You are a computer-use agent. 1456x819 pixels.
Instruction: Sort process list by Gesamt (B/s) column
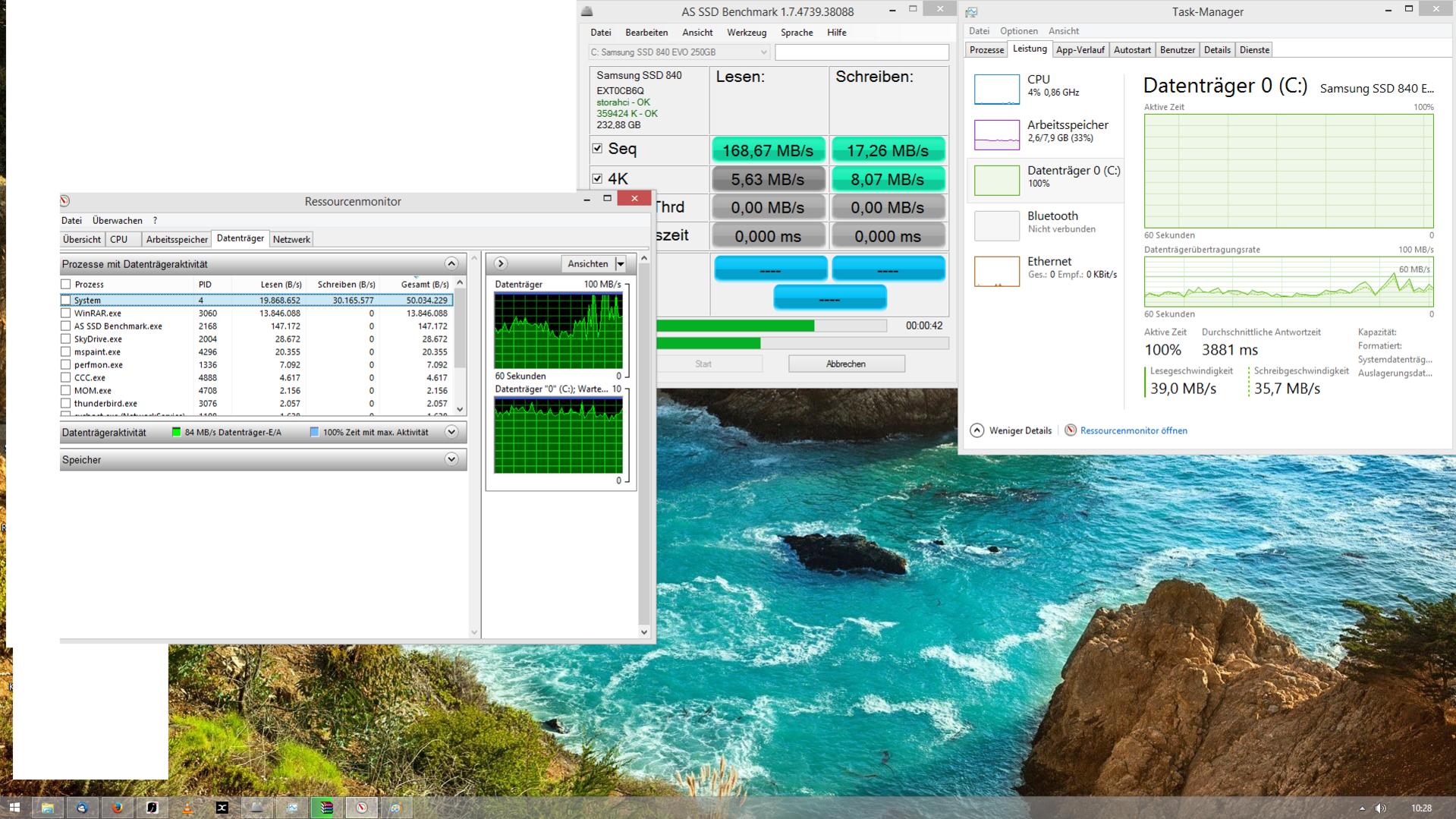(425, 285)
